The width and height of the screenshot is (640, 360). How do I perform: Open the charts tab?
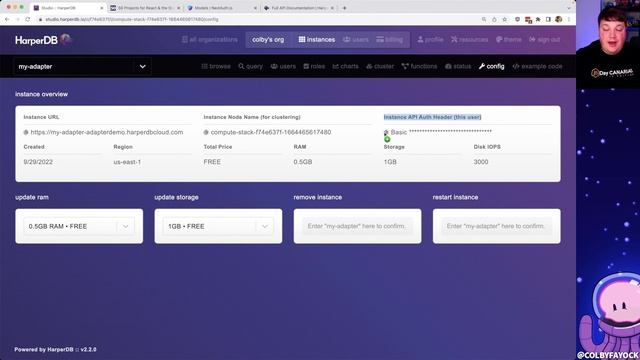(x=345, y=66)
